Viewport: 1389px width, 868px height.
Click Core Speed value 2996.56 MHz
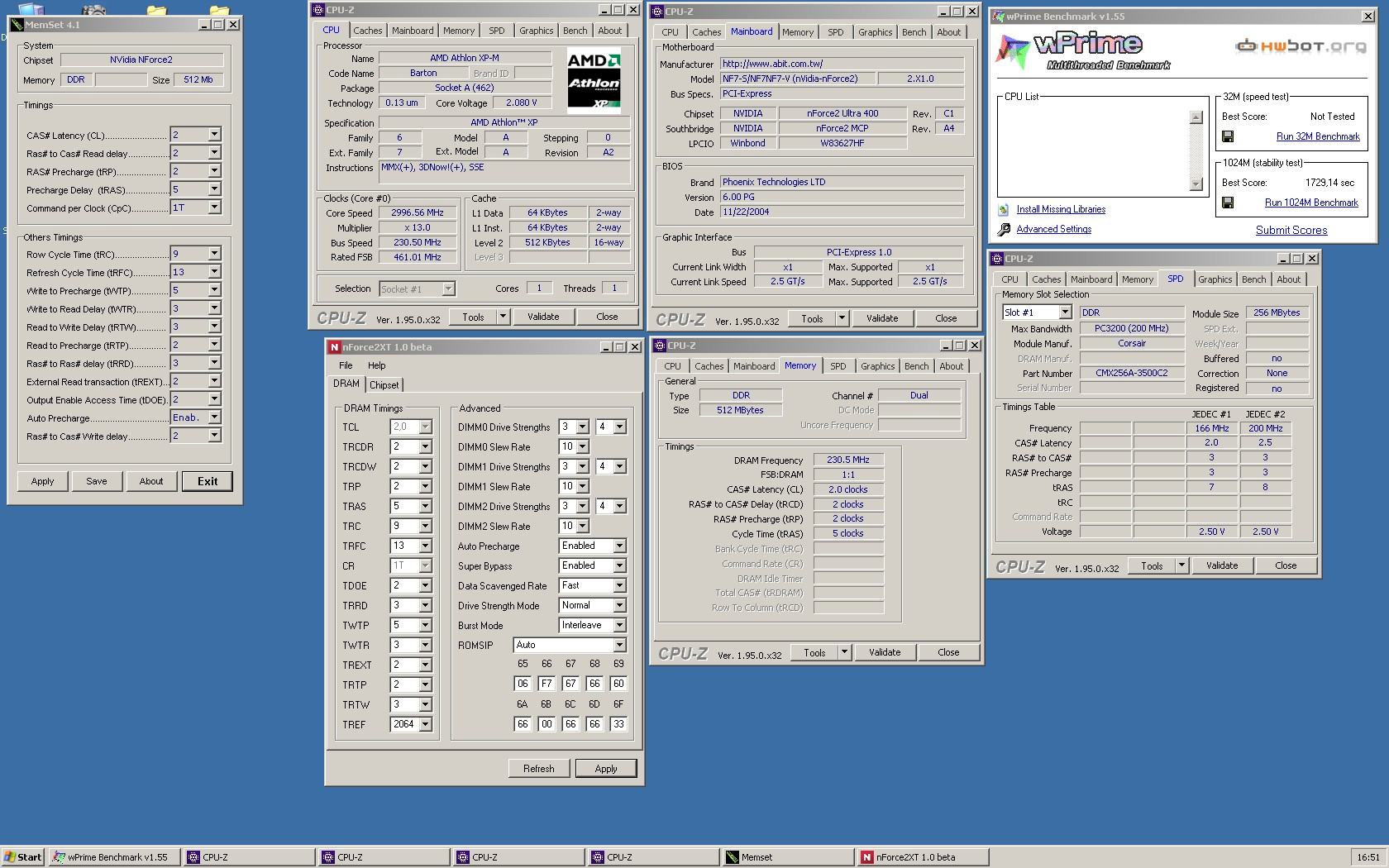[x=418, y=212]
